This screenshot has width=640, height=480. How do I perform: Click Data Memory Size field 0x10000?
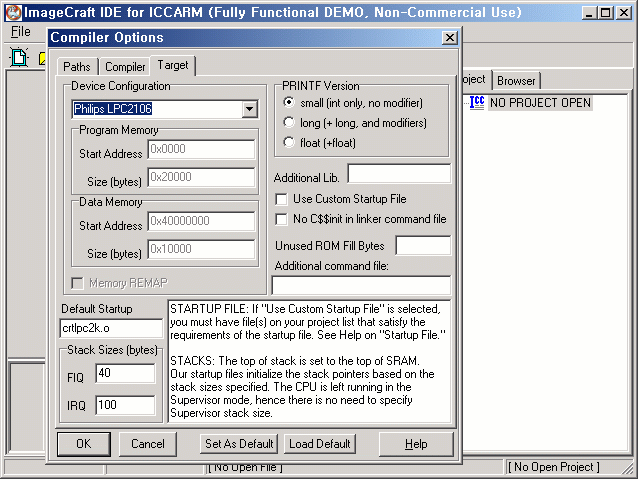(x=201, y=249)
